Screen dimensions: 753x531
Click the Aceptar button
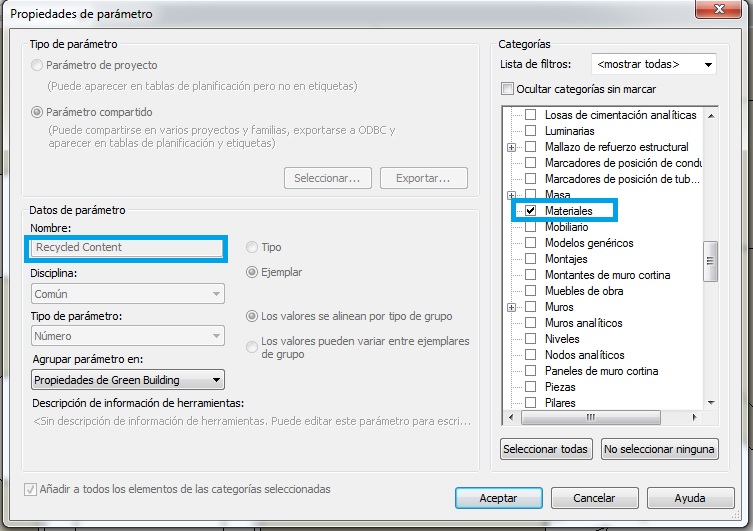click(498, 498)
